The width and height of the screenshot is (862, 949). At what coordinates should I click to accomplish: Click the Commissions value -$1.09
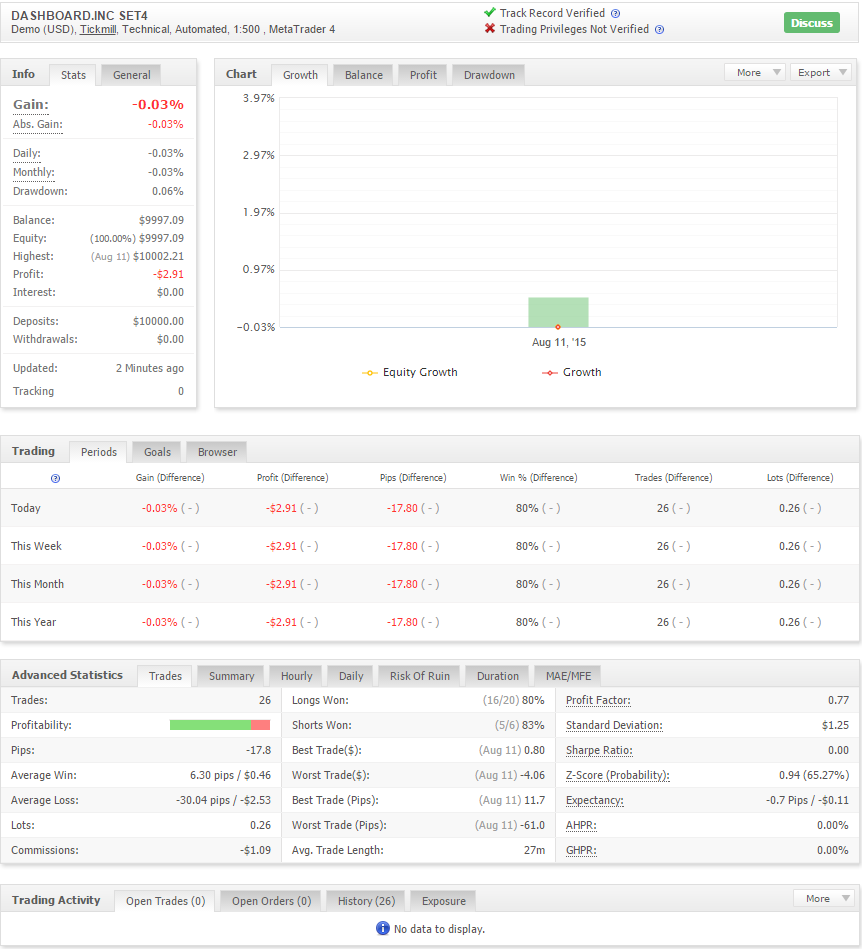point(255,850)
